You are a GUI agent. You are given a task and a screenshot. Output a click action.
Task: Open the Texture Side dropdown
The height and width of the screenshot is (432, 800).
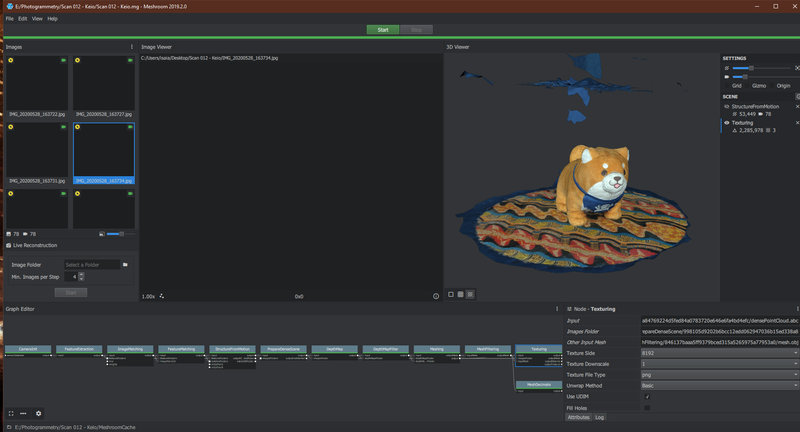pyautogui.click(x=719, y=353)
